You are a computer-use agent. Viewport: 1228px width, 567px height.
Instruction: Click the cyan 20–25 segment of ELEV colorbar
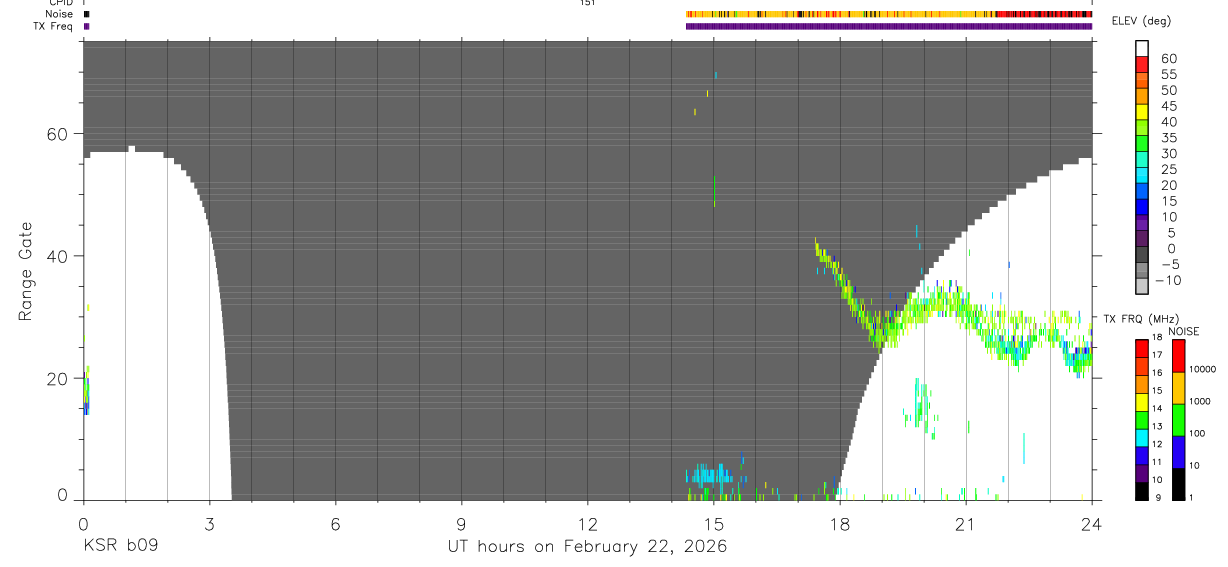[x=1142, y=175]
